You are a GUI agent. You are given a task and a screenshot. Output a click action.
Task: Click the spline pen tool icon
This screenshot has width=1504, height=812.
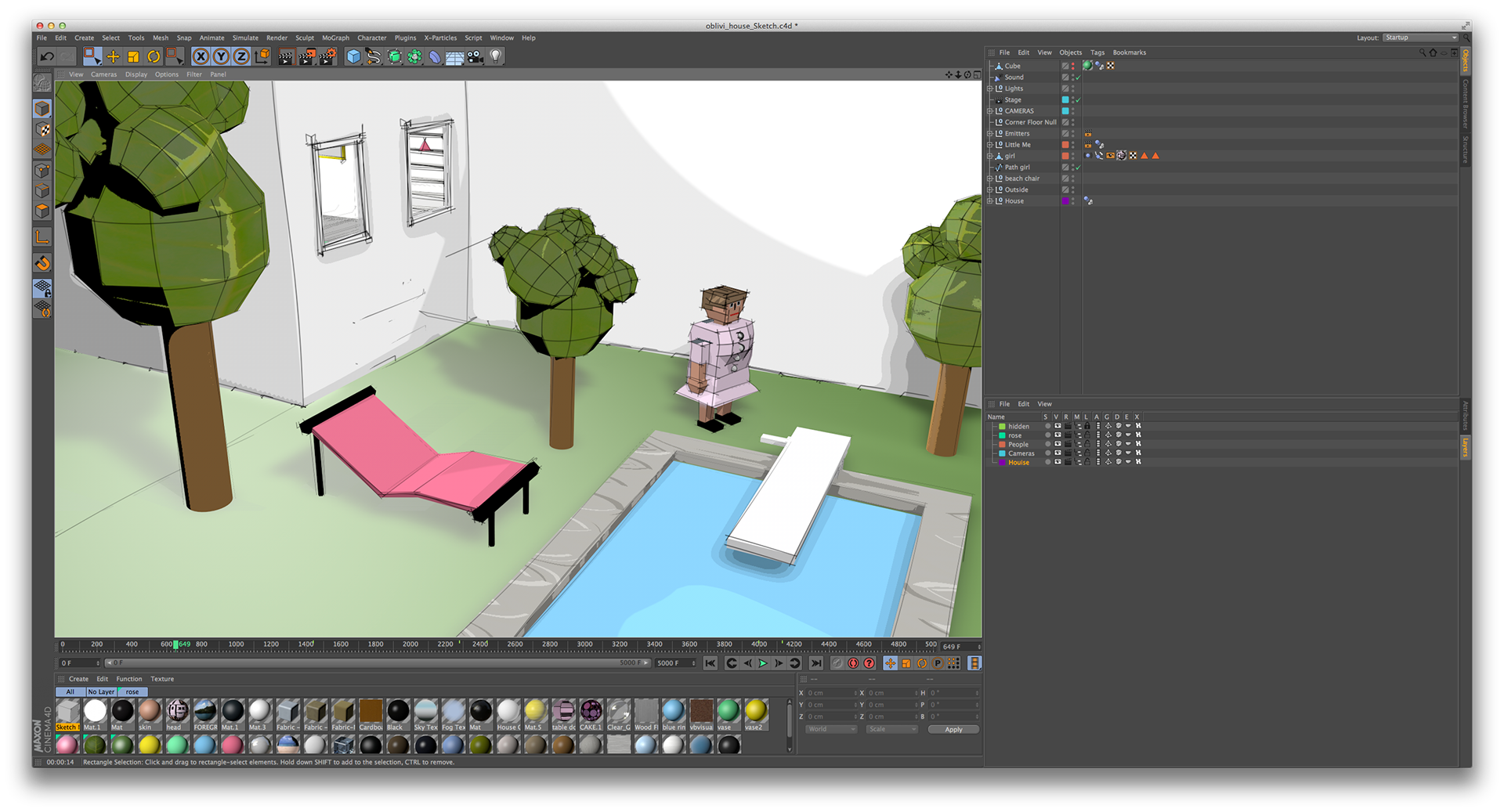(374, 56)
